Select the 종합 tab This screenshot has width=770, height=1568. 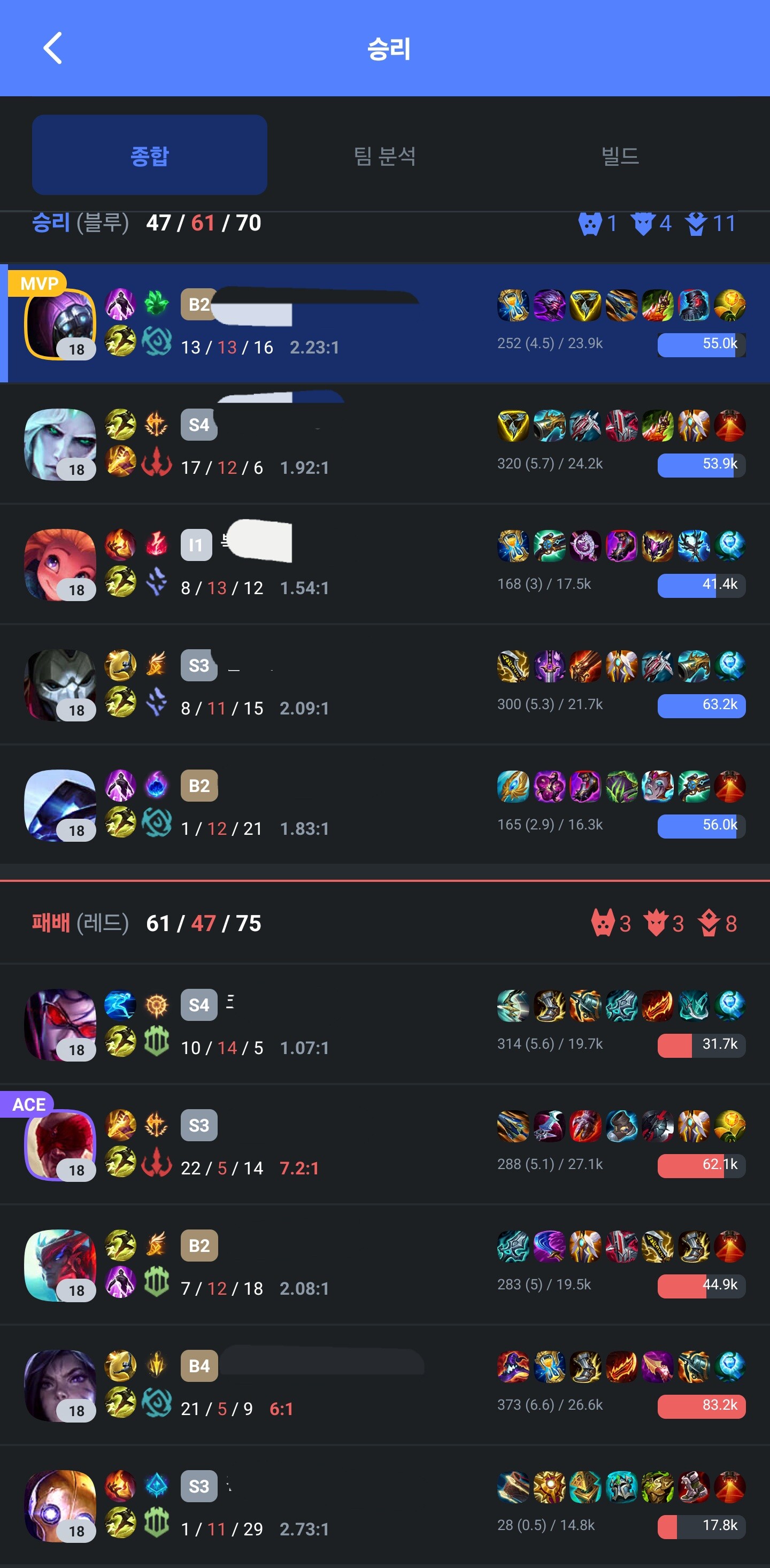[x=150, y=155]
